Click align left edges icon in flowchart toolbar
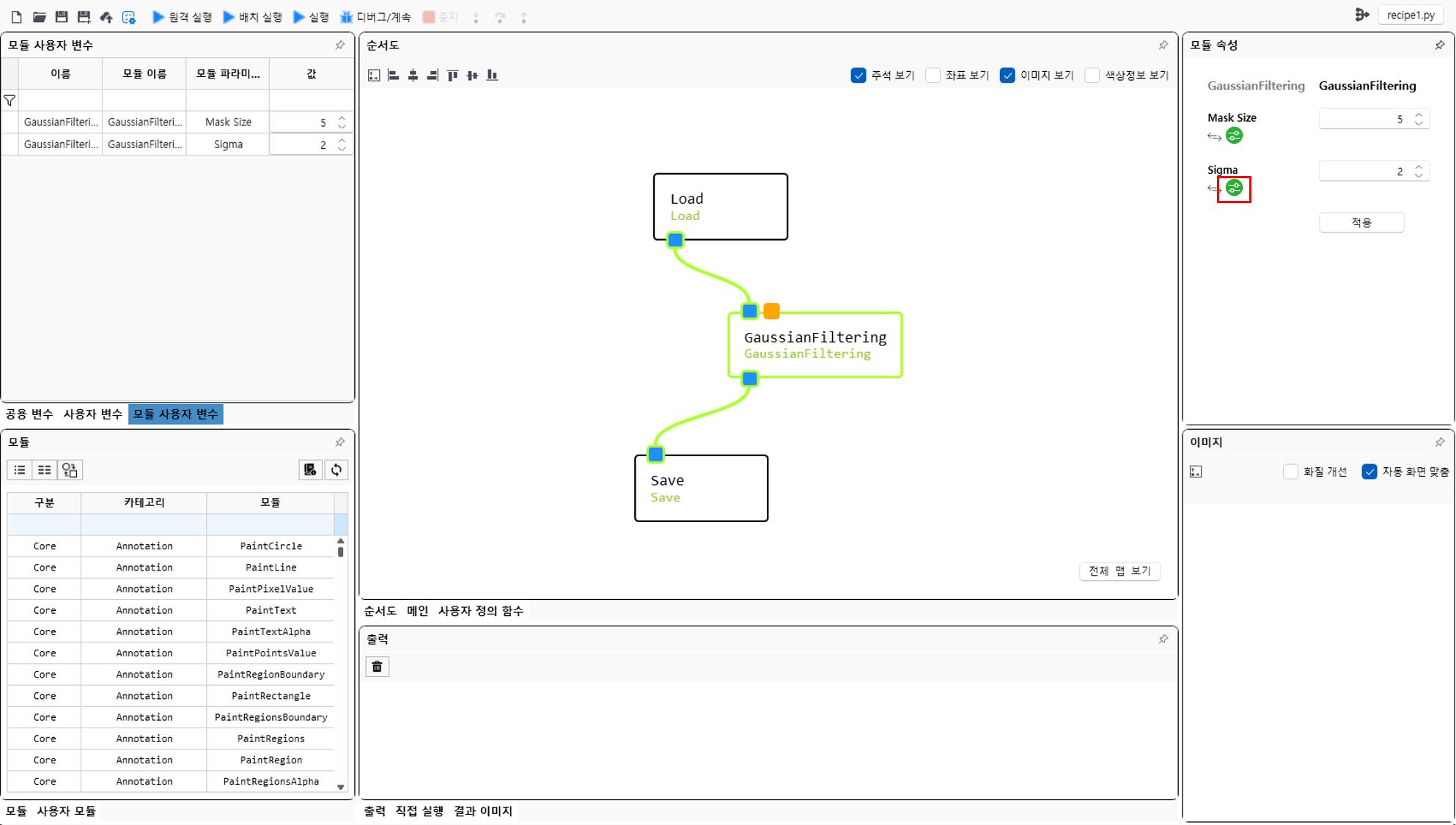The height and width of the screenshot is (825, 1456). (394, 75)
